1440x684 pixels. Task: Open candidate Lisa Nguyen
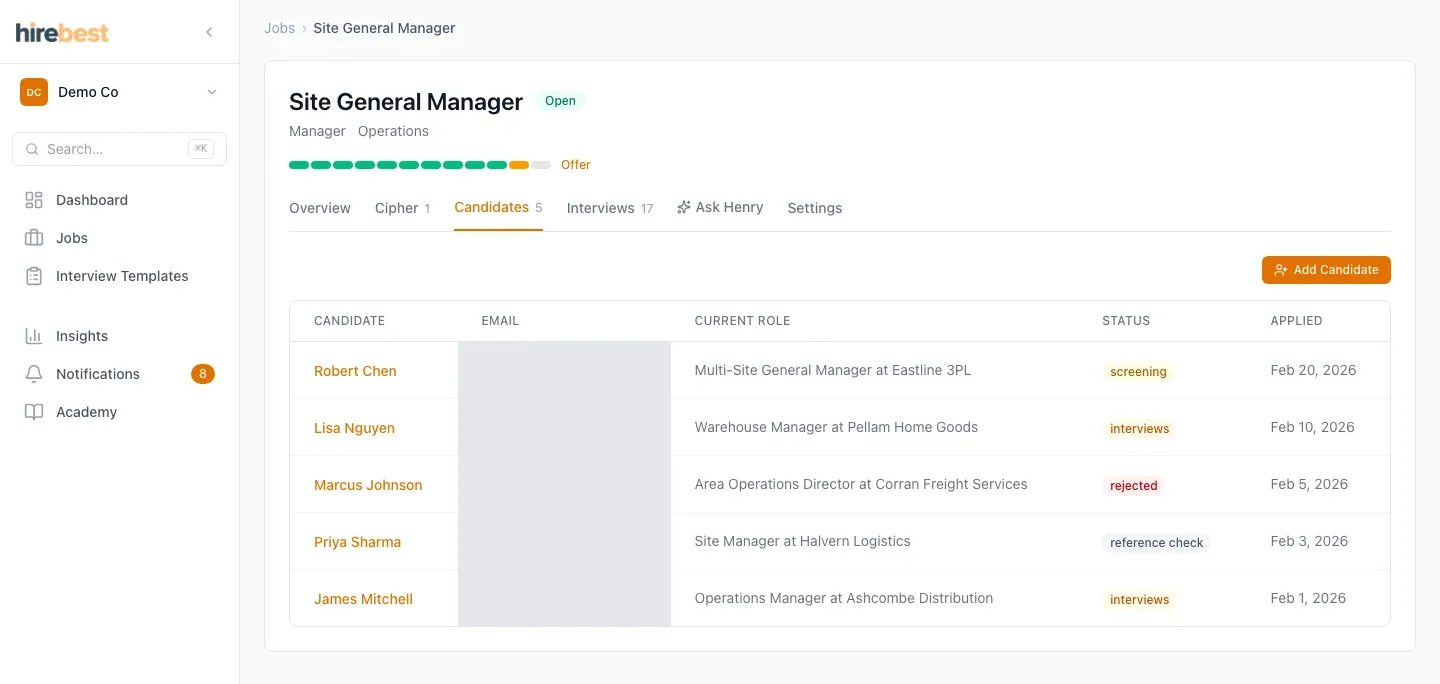point(354,428)
